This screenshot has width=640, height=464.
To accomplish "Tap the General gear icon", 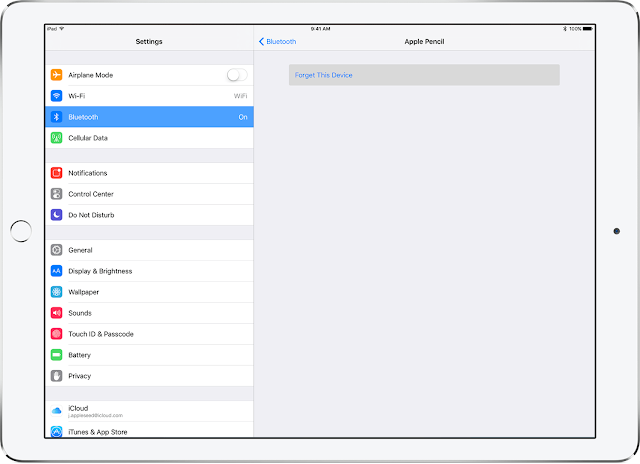I will point(56,250).
